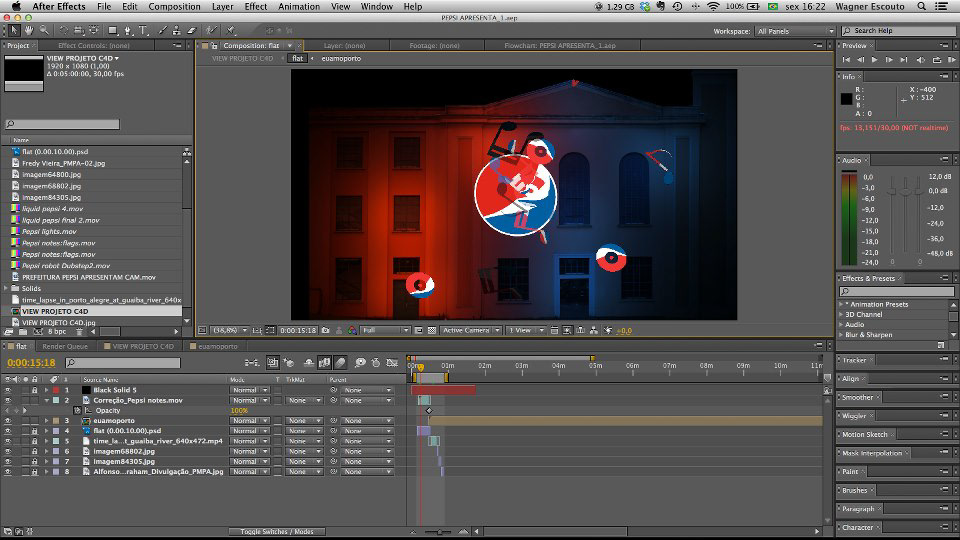Toggle lock on time_la...t_guaiba_river layer
The image size is (960, 540).
pos(34,441)
